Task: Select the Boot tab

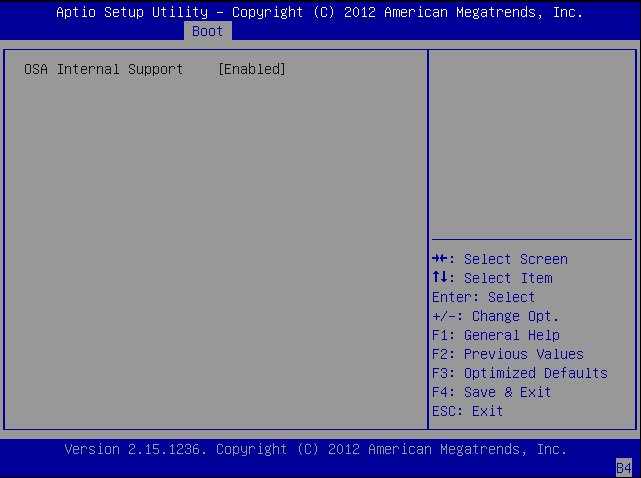Action: tap(208, 31)
